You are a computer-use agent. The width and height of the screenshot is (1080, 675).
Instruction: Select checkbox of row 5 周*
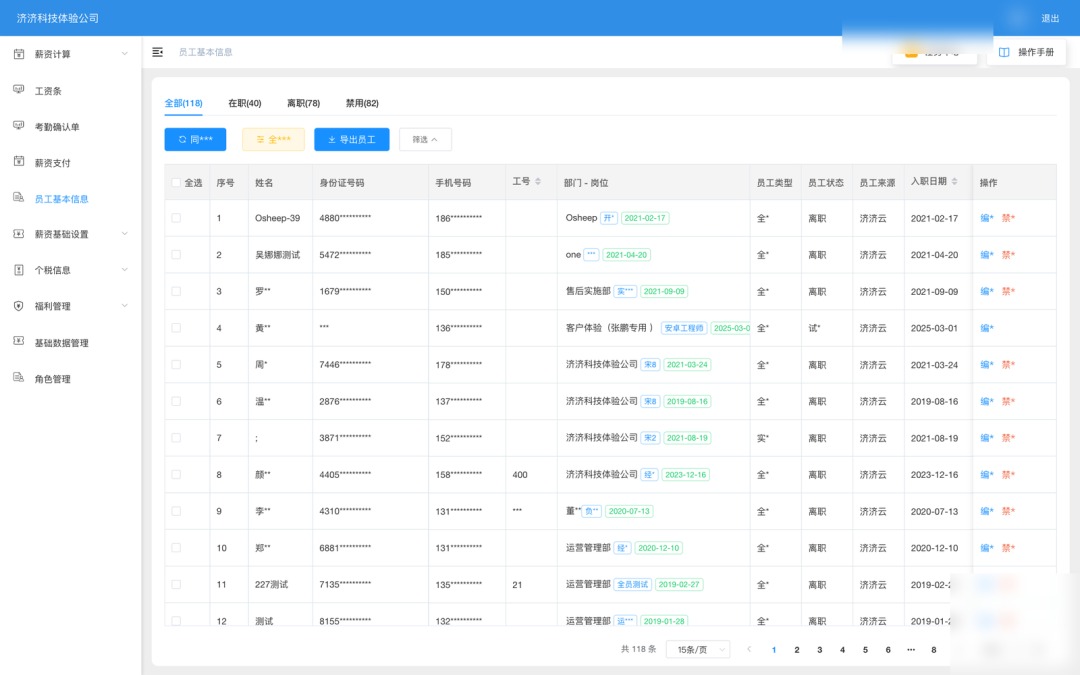tap(176, 364)
